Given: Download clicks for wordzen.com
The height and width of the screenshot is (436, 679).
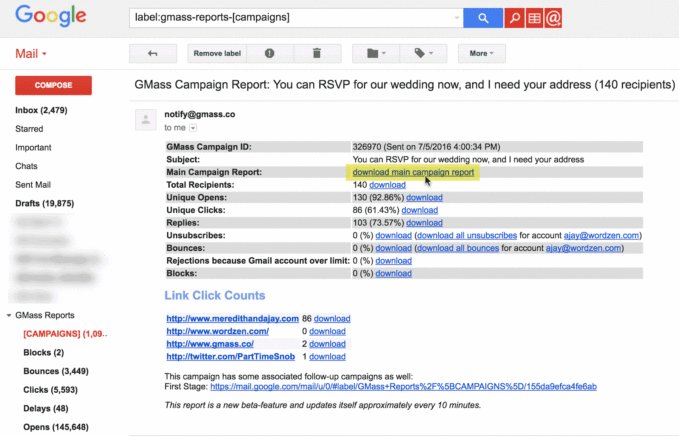Looking at the screenshot, I should pyautogui.click(x=327, y=331).
